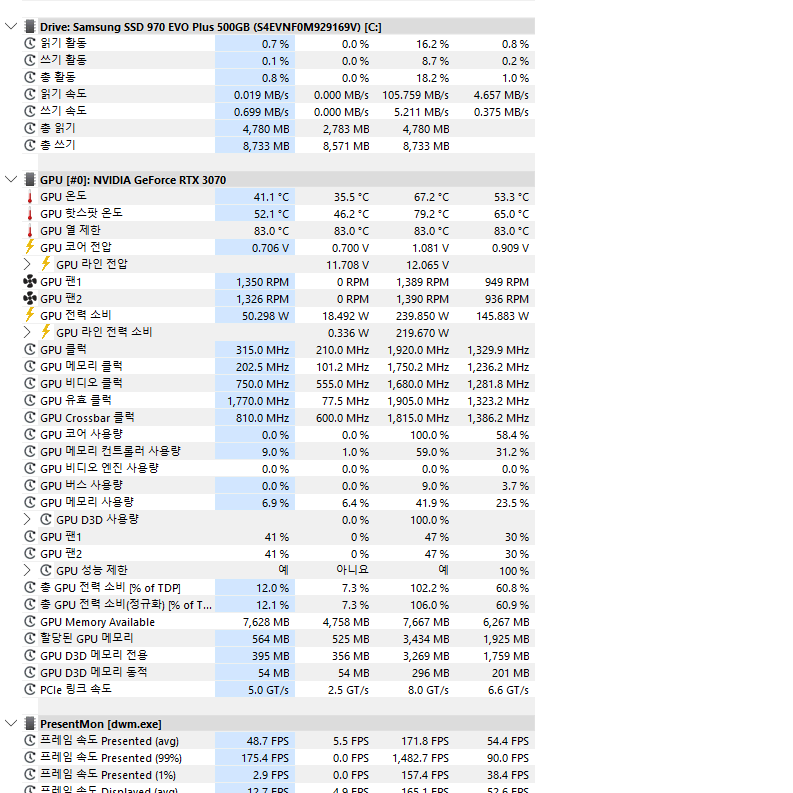Click the clock icon for 총 쓰기
Image resolution: width=793 pixels, height=793 pixels.
(30, 145)
